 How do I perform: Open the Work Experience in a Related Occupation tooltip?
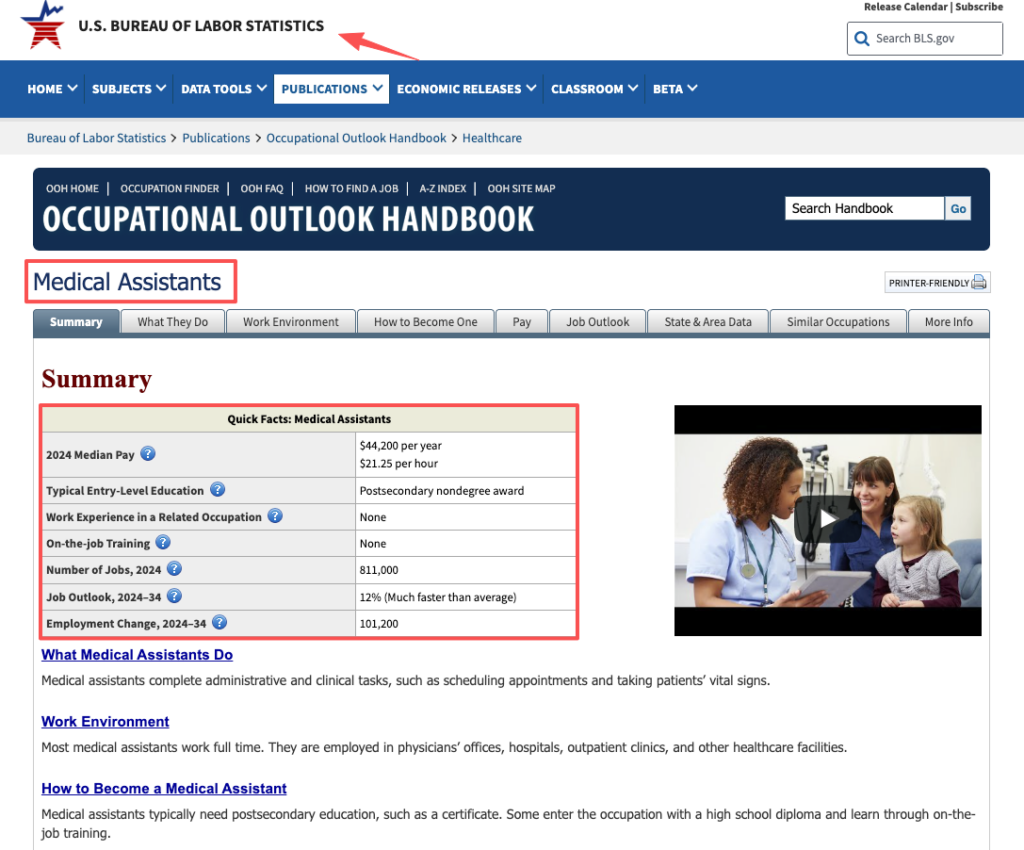coord(275,516)
